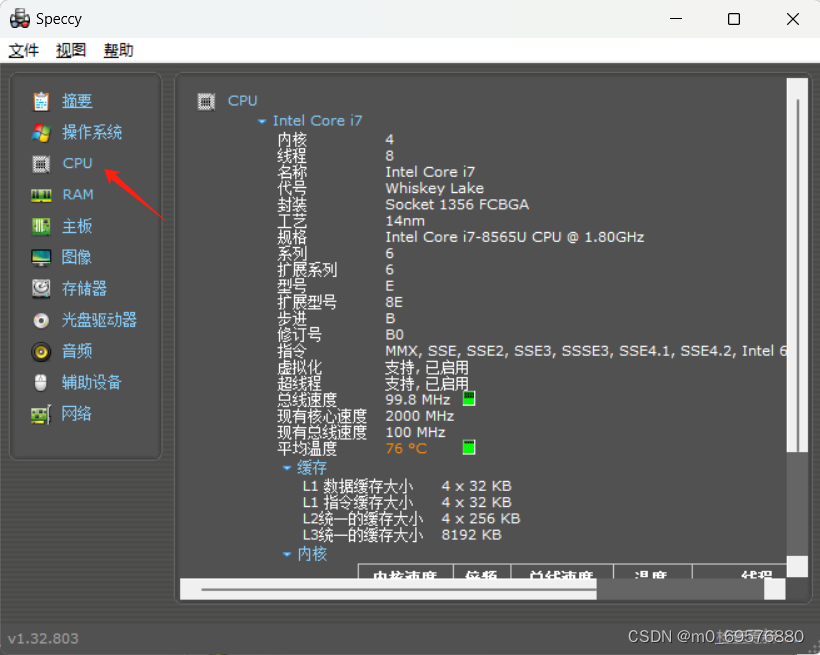
Task: Open the 辅助设备 section link
Action: tap(92, 382)
